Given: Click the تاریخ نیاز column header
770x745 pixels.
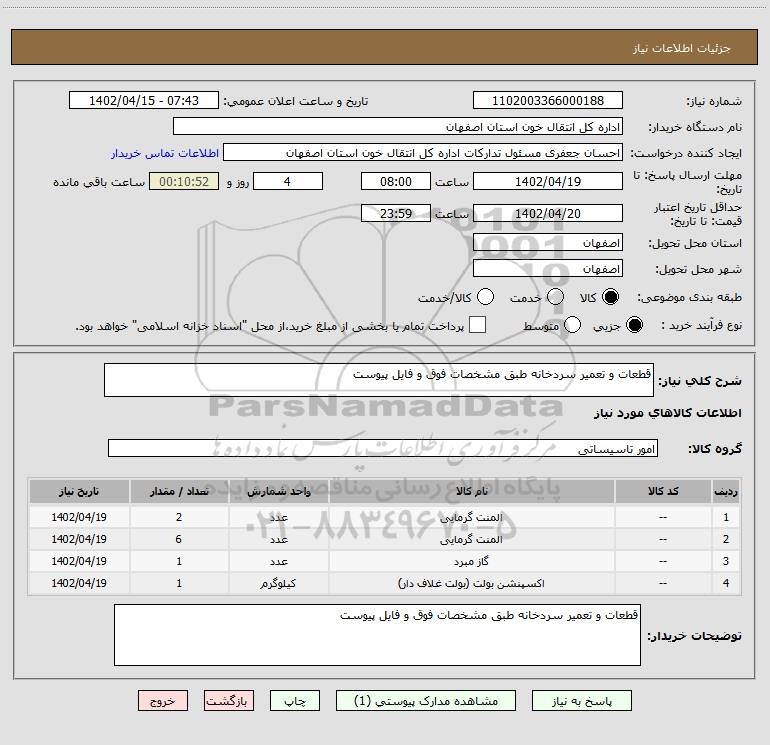Looking at the screenshot, I should point(79,492).
